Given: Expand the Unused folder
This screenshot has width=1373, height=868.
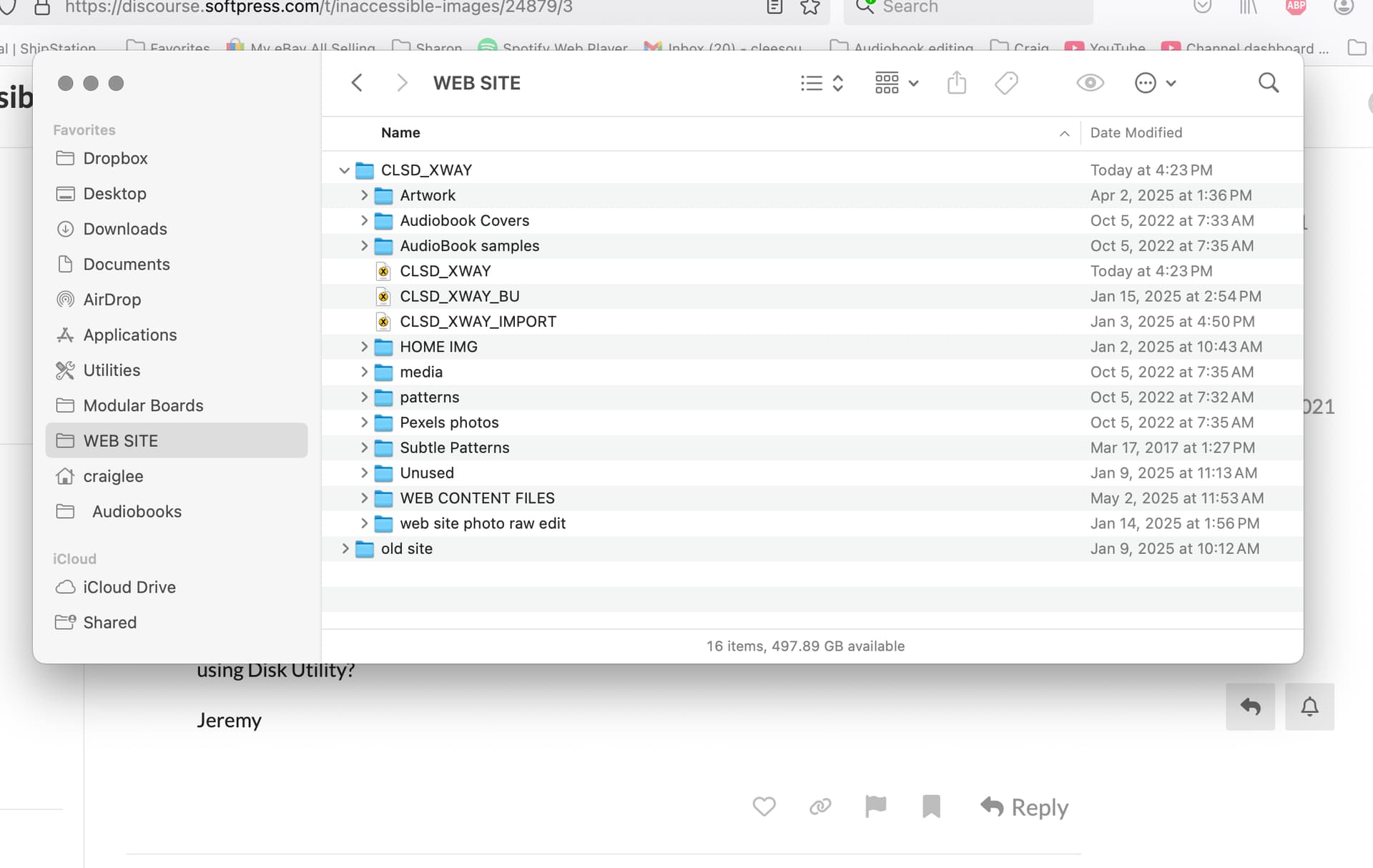Looking at the screenshot, I should tap(364, 473).
